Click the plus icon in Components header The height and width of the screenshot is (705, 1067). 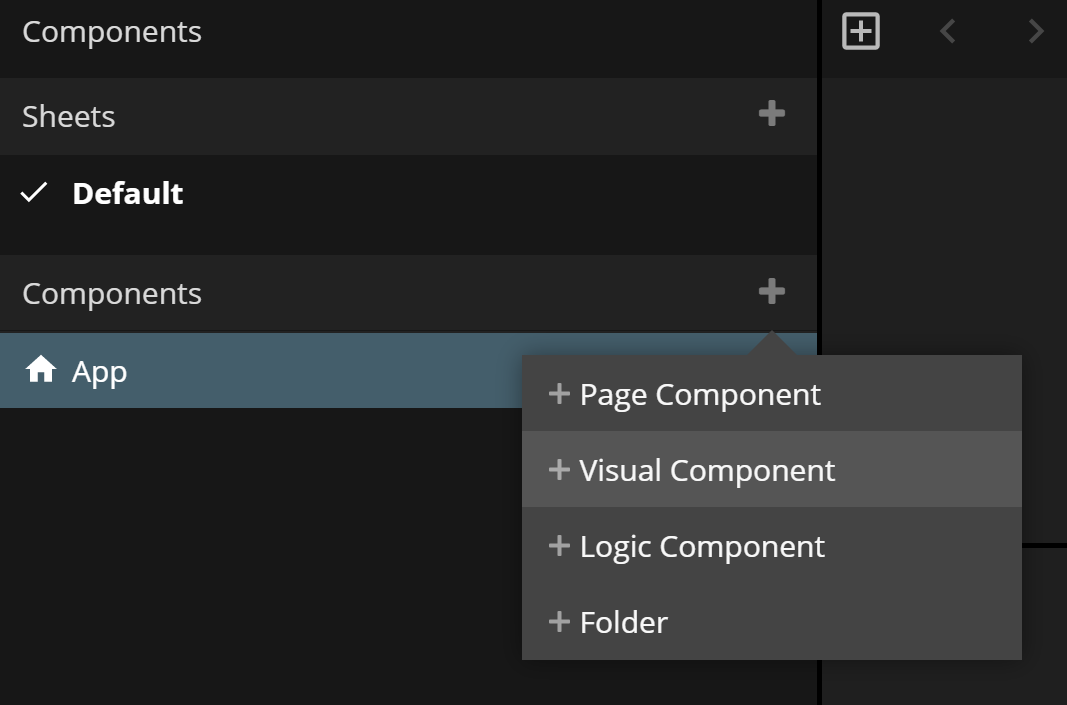tap(771, 292)
